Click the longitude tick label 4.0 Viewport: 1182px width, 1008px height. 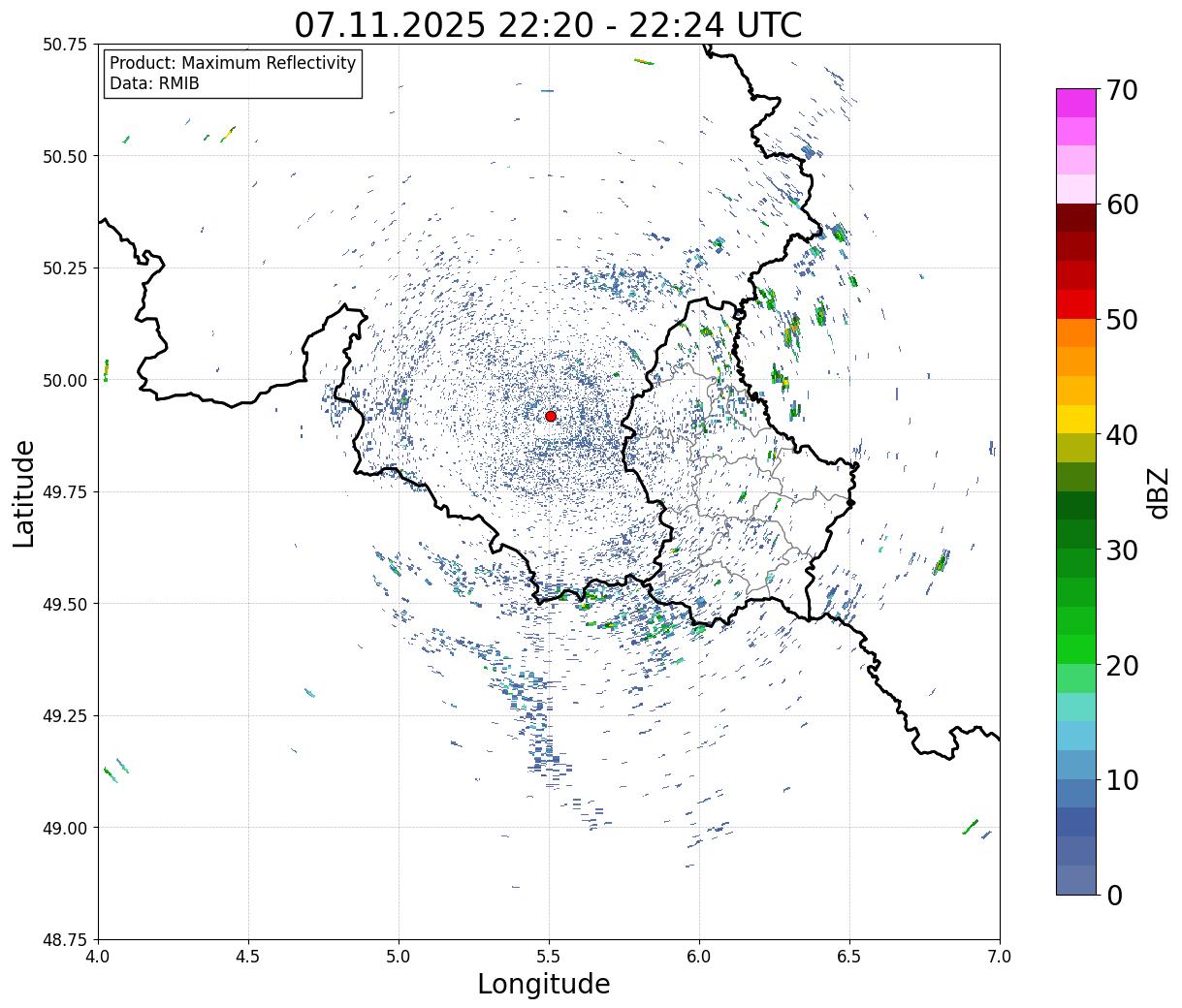[98, 957]
